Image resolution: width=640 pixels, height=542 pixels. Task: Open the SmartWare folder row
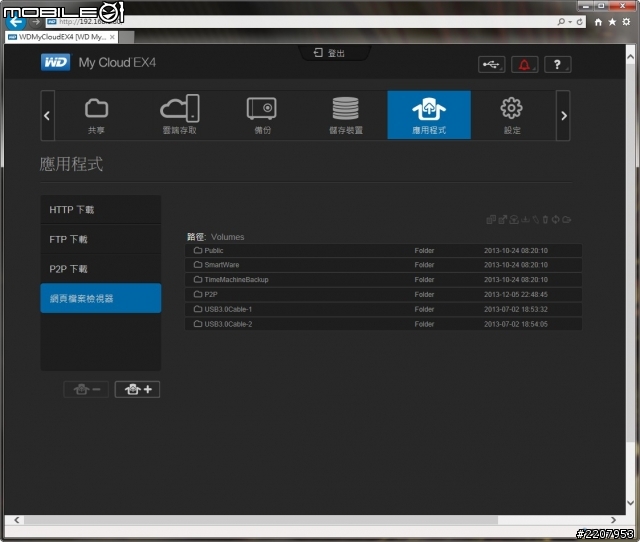click(383, 265)
